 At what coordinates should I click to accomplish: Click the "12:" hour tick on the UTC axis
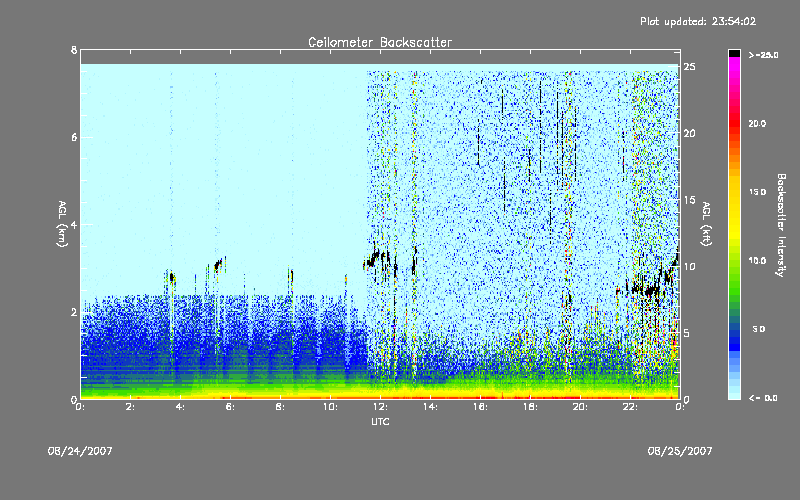(381, 407)
